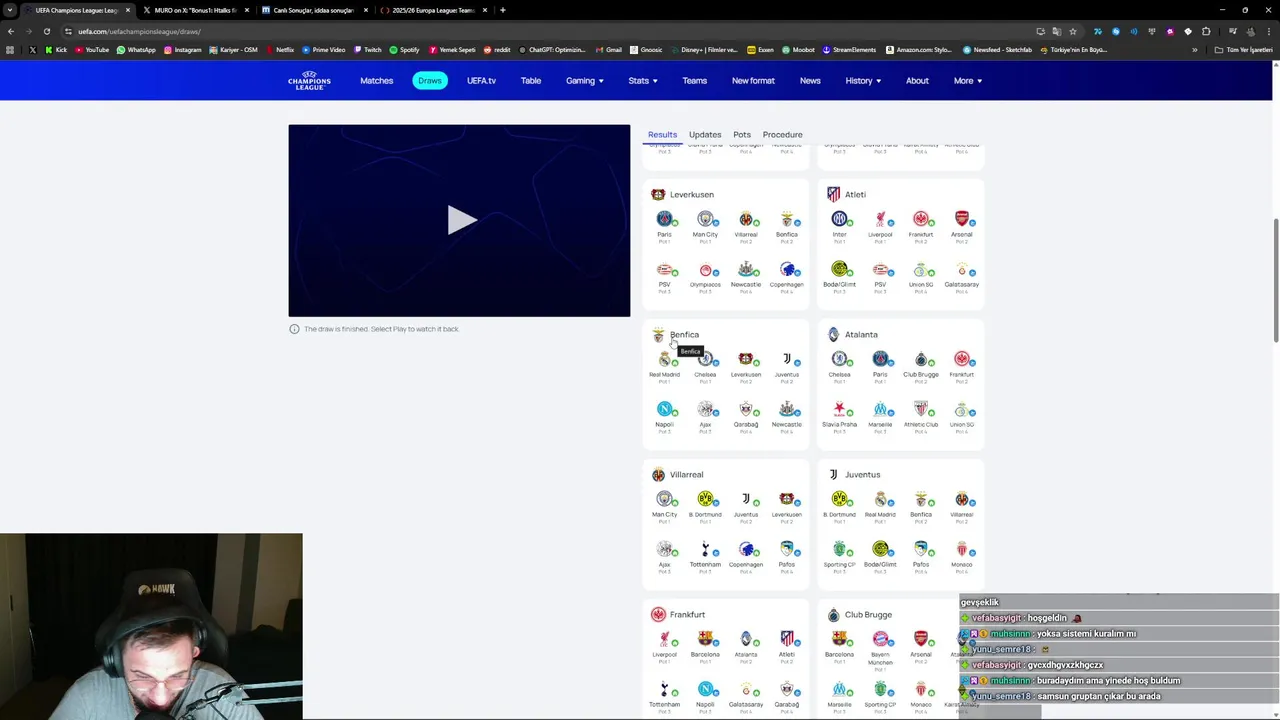Open the History dropdown menu
The width and height of the screenshot is (1280, 720).
coord(863,80)
